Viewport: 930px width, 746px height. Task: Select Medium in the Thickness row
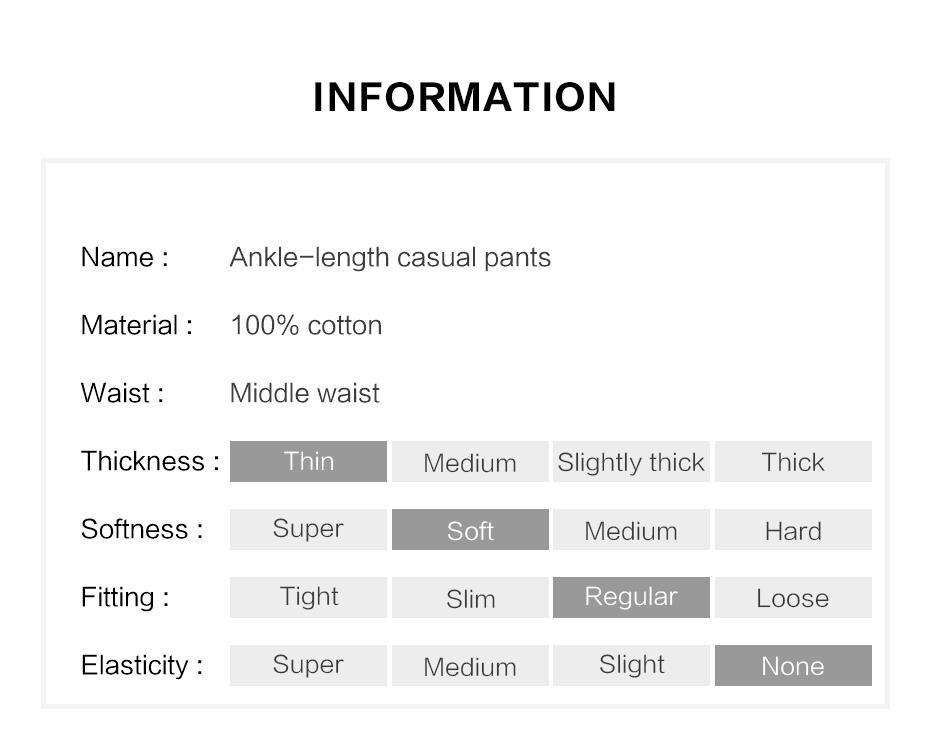pyautogui.click(x=470, y=461)
